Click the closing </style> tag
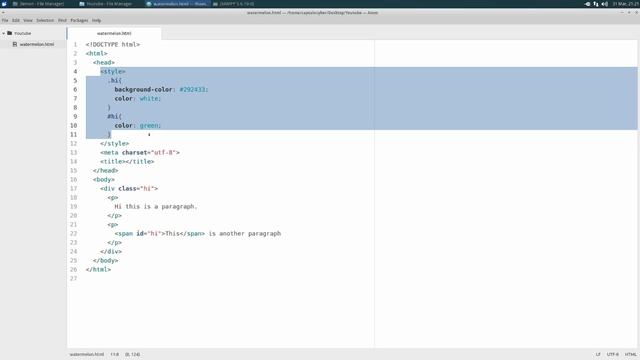 [x=115, y=144]
